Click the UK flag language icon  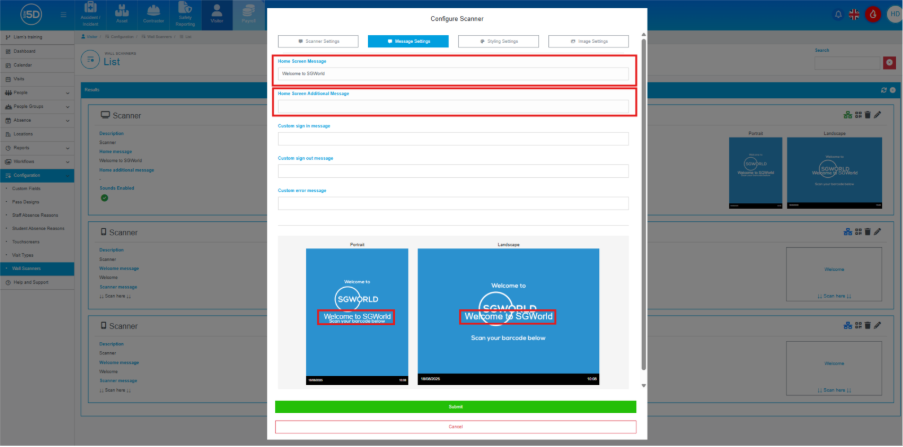click(853, 15)
